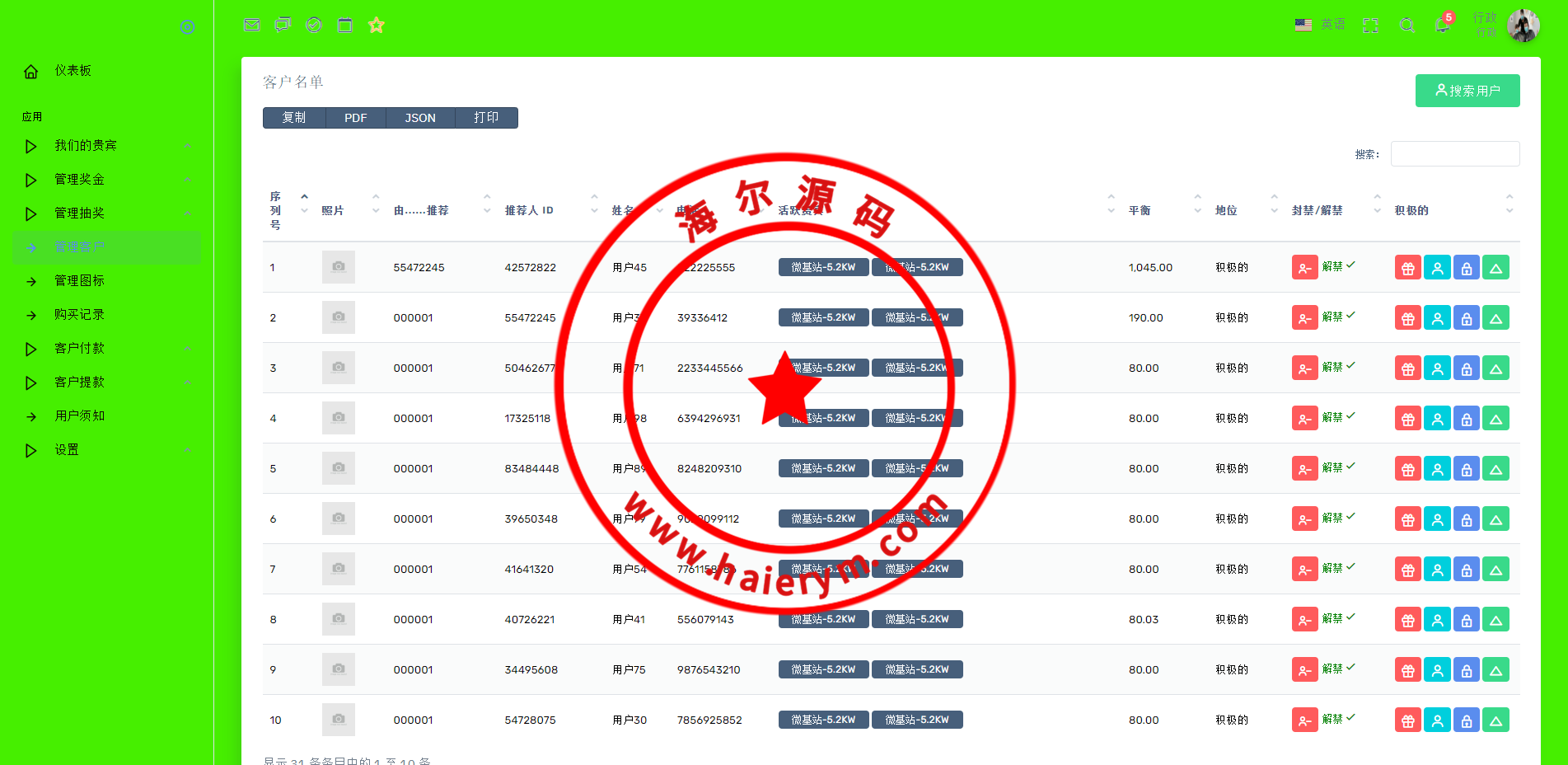Open the 英语 language dropdown
Image resolution: width=1568 pixels, height=765 pixels.
1320,25
